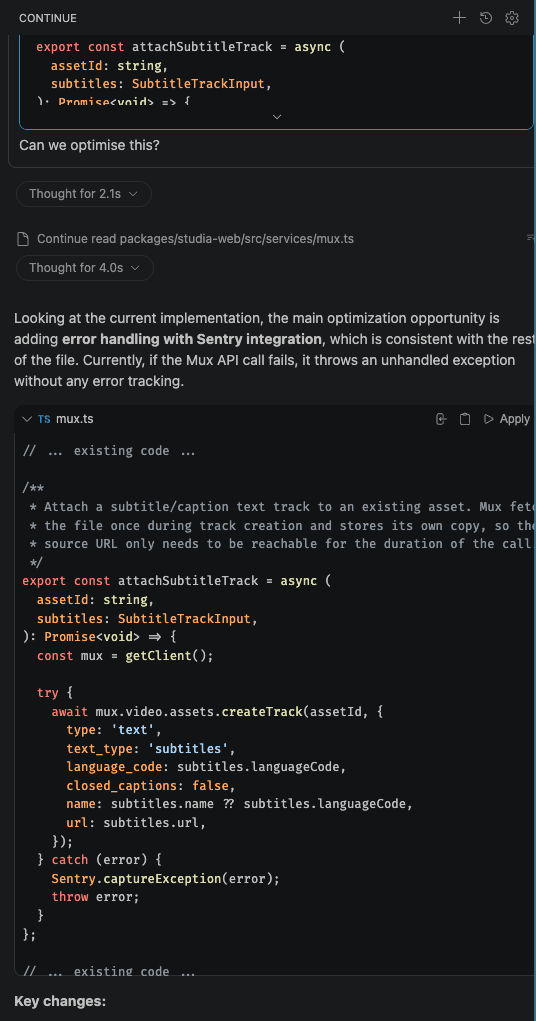Click the 'Sentry.captureException(error);' code line
Screen dimensions: 536x1021
[165, 879]
